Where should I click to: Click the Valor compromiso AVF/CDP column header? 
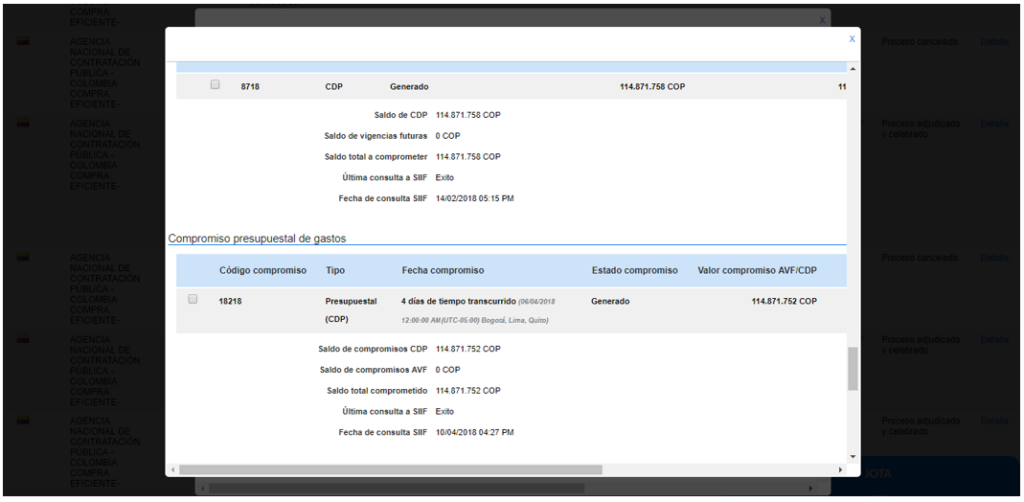pos(757,271)
